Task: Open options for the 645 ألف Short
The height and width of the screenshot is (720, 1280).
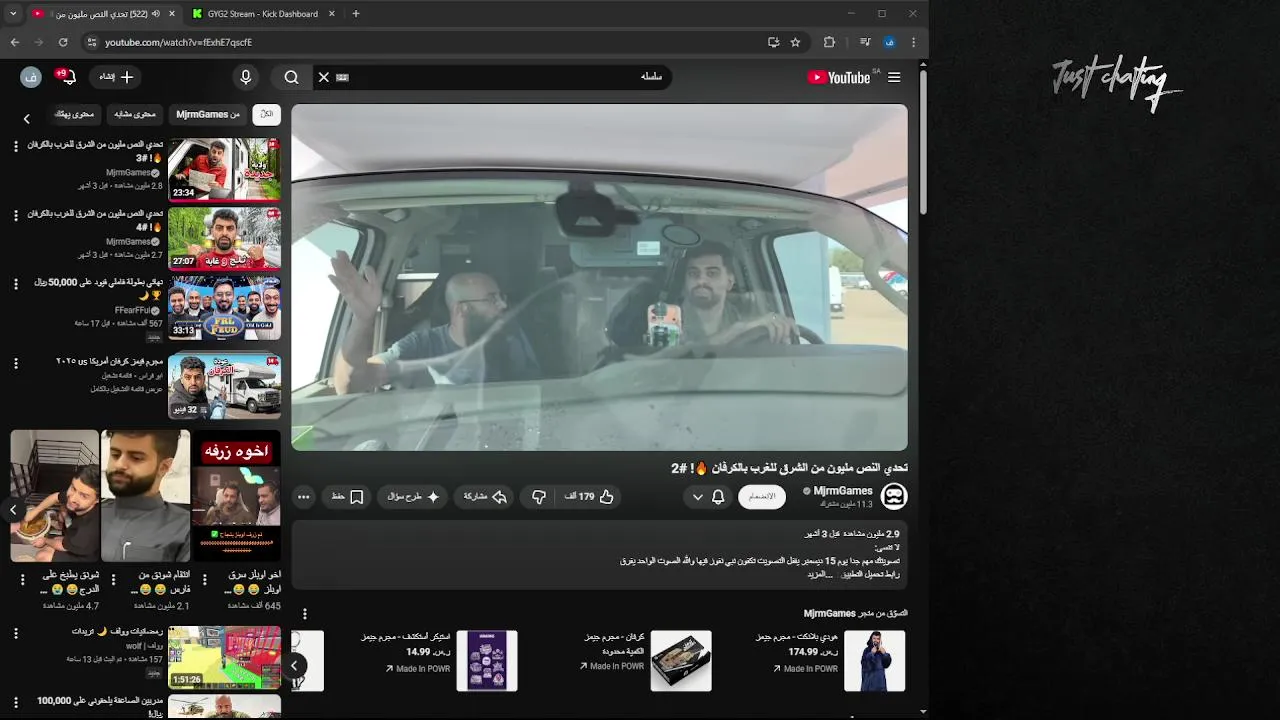Action: pos(204,578)
